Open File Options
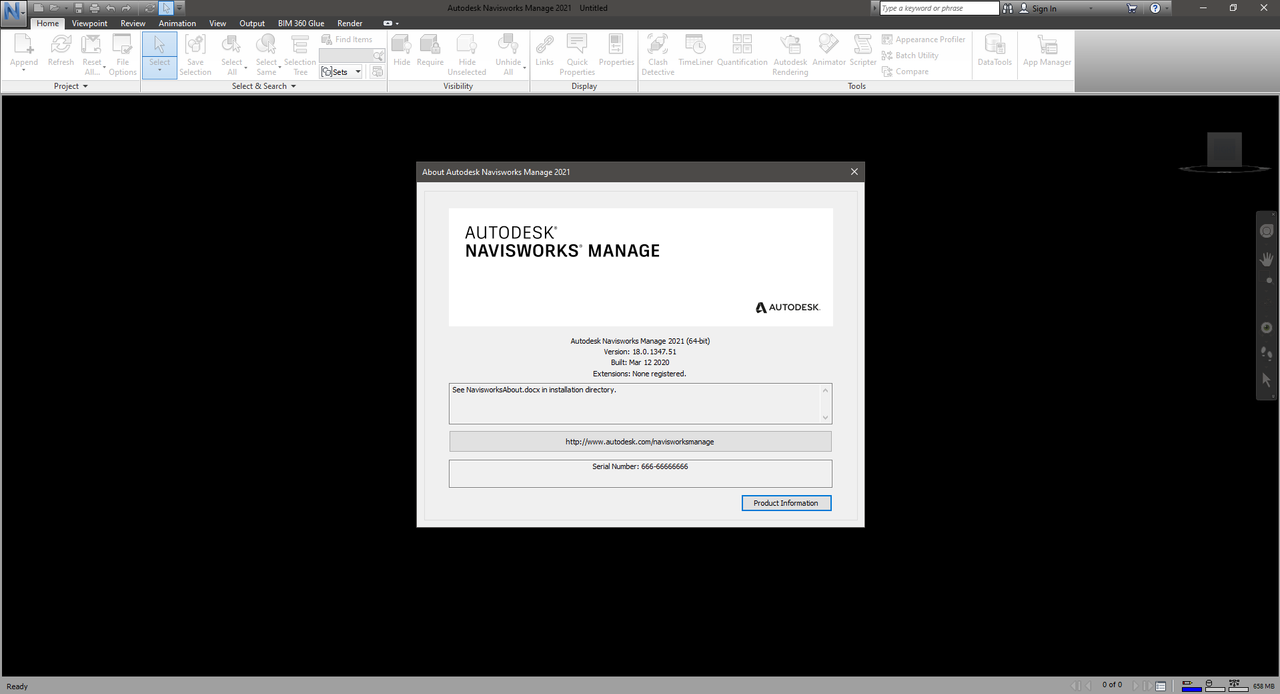This screenshot has width=1280, height=694. point(123,54)
